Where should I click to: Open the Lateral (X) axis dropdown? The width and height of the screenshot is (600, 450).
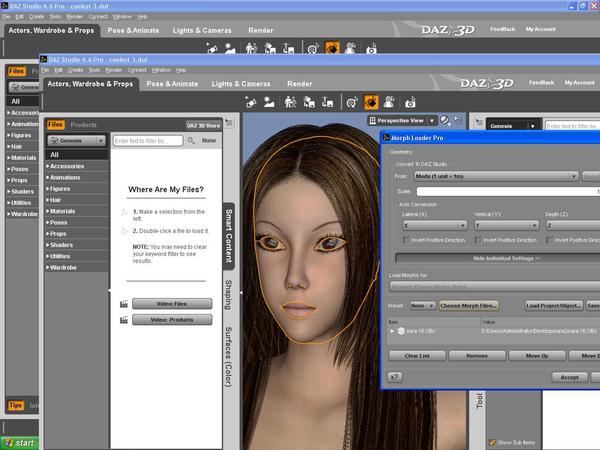tap(435, 225)
